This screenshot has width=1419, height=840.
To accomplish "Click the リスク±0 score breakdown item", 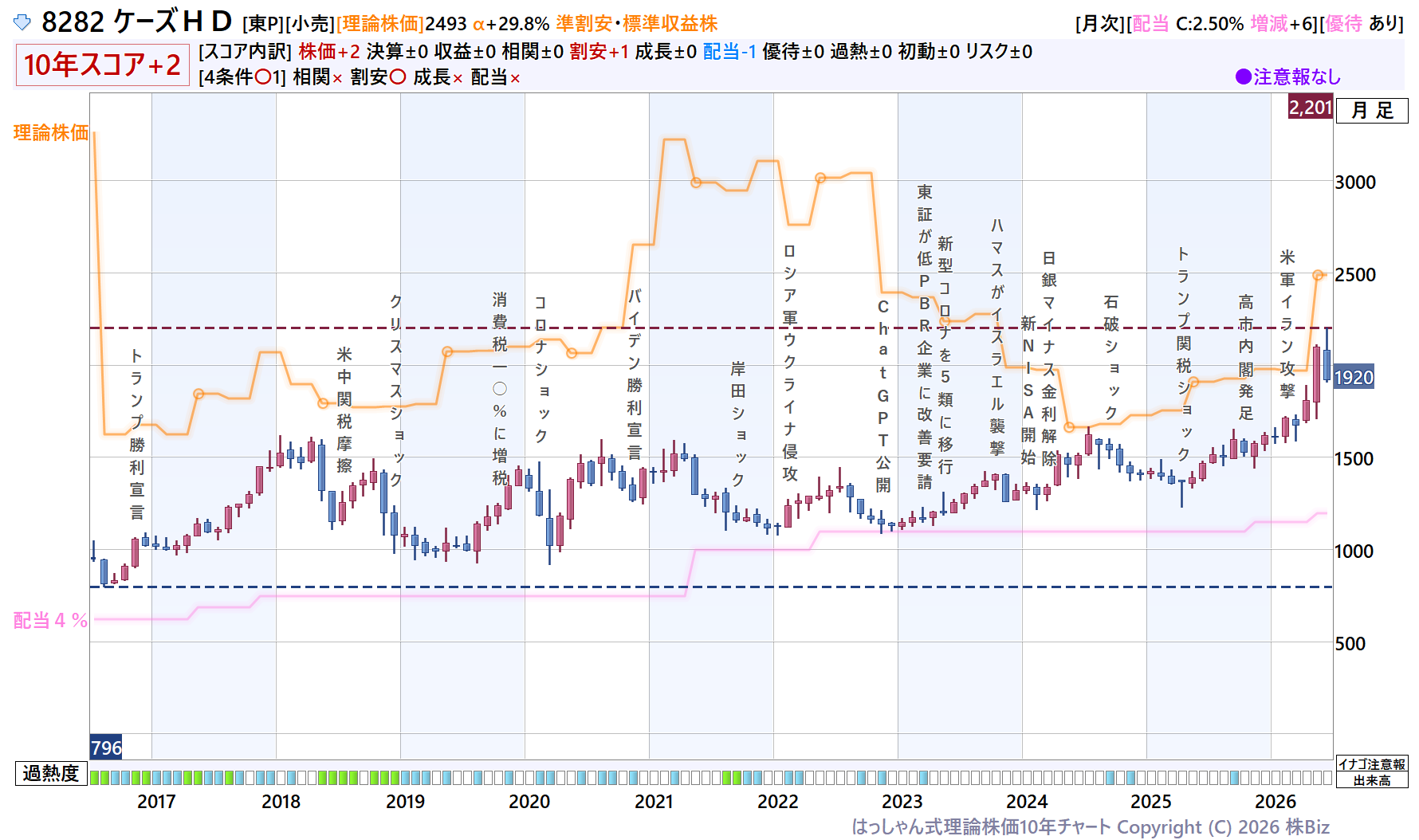I will click(998, 52).
